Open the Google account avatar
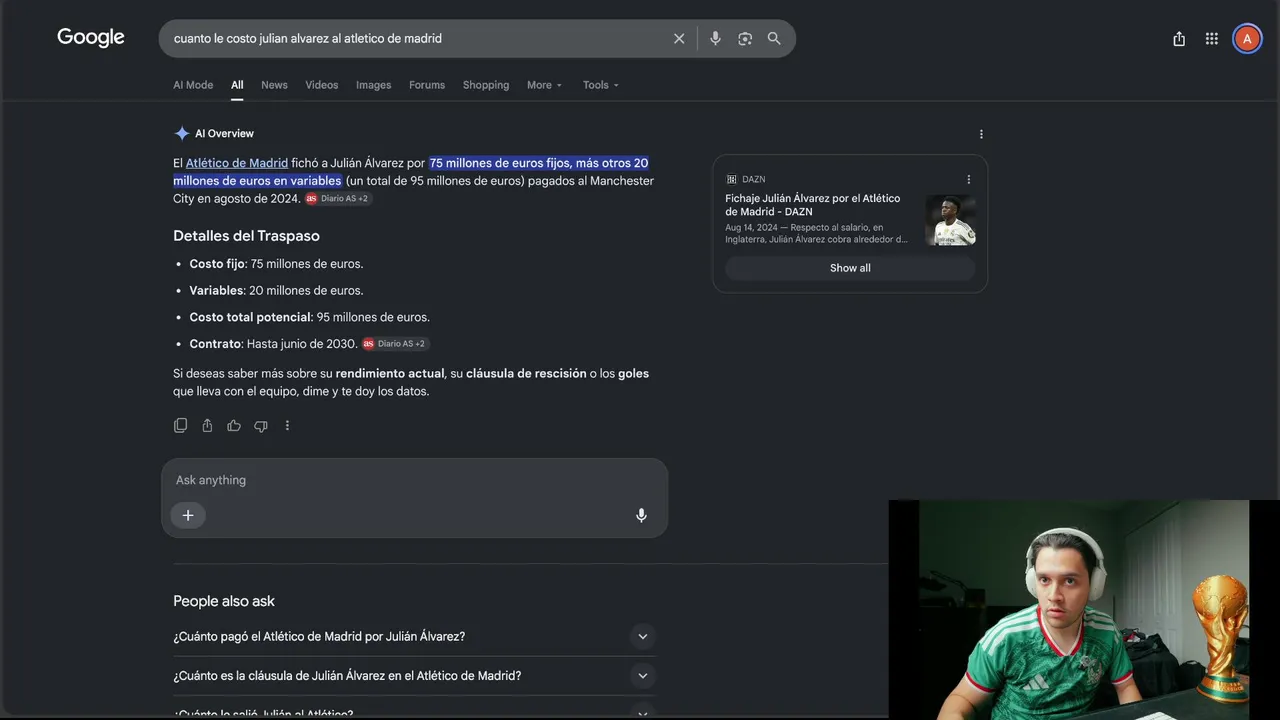 [x=1247, y=39]
